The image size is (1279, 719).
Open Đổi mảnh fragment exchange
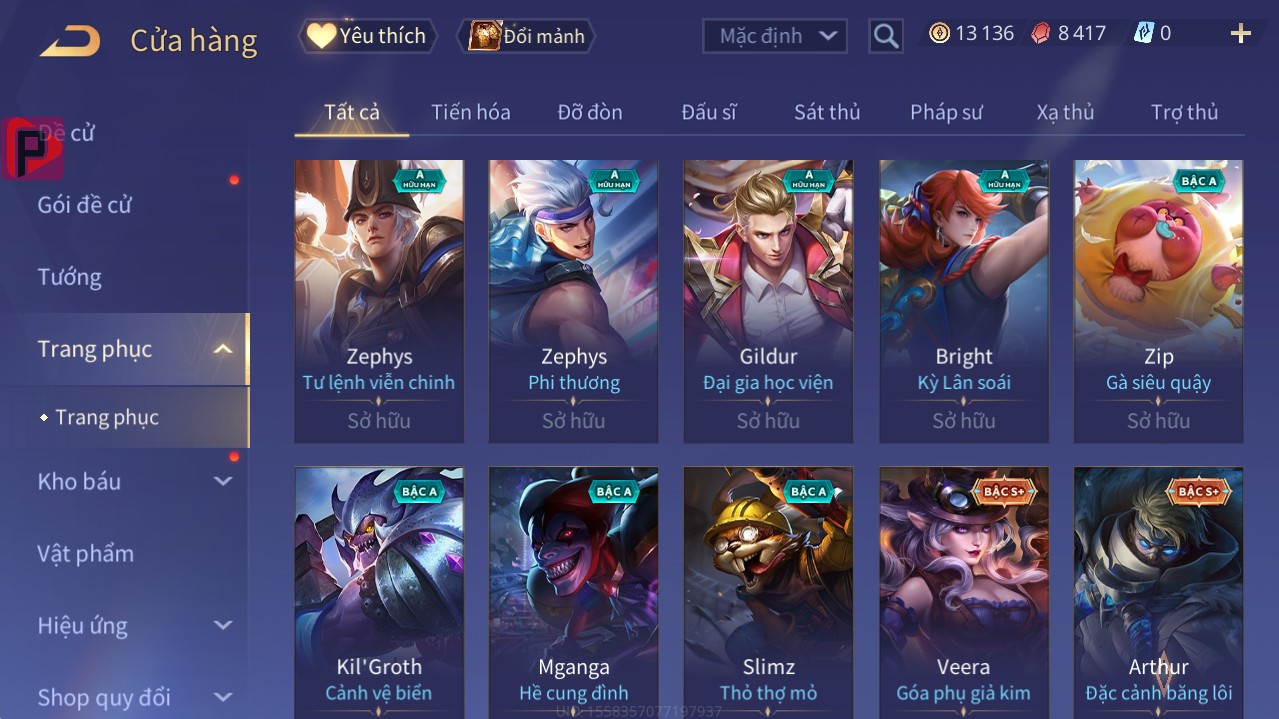tap(526, 36)
